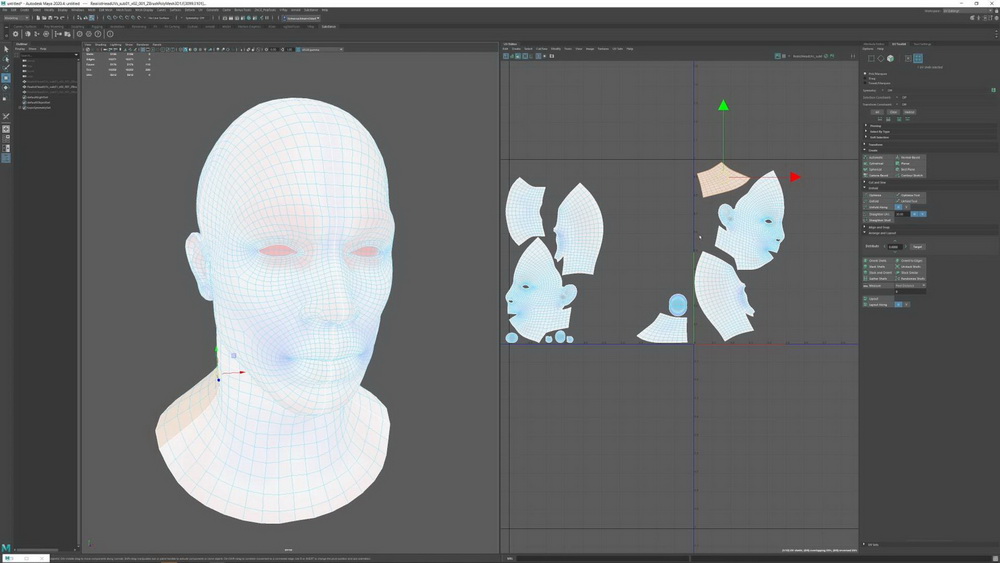Click Unfold in UV Toolkit

coord(878,201)
